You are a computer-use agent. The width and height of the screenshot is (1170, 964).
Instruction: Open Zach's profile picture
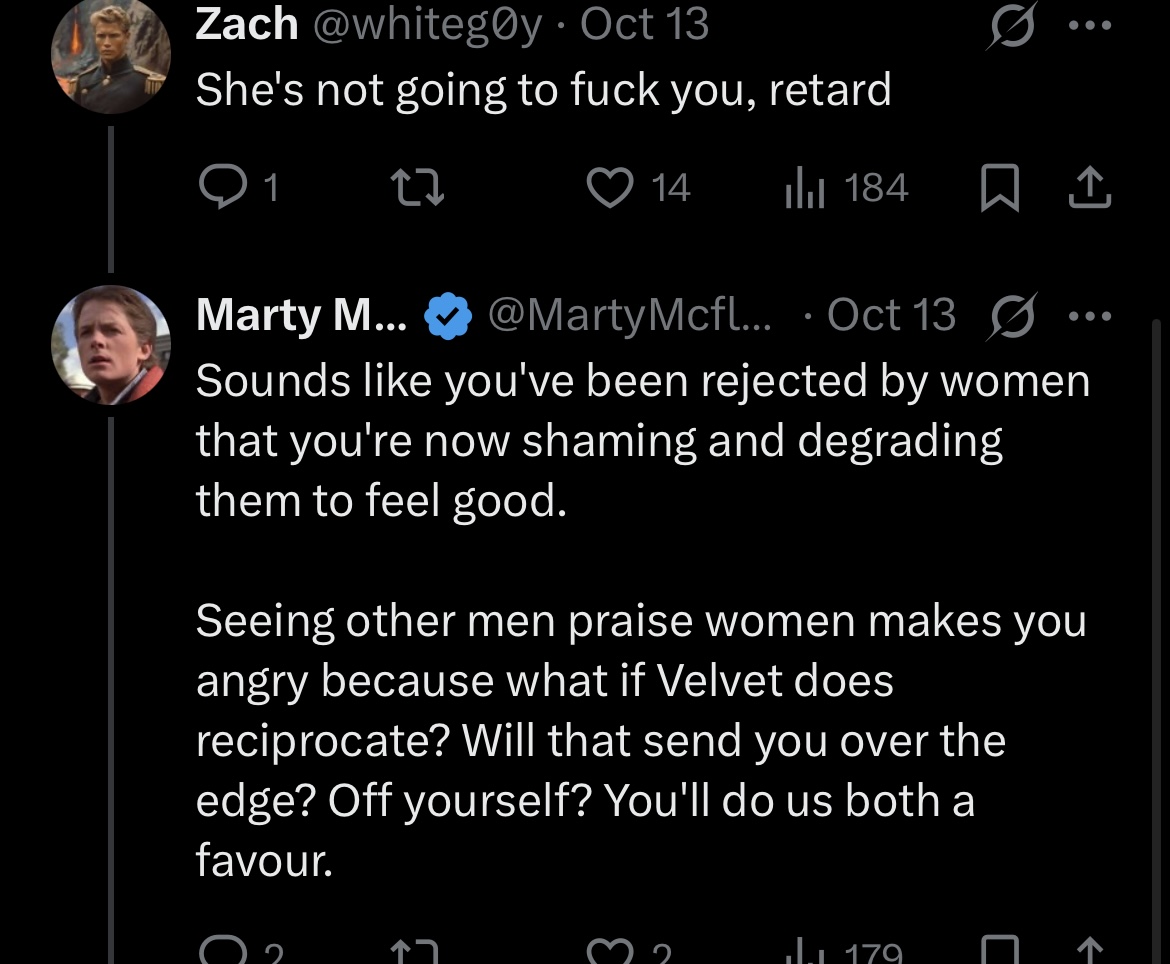click(110, 54)
